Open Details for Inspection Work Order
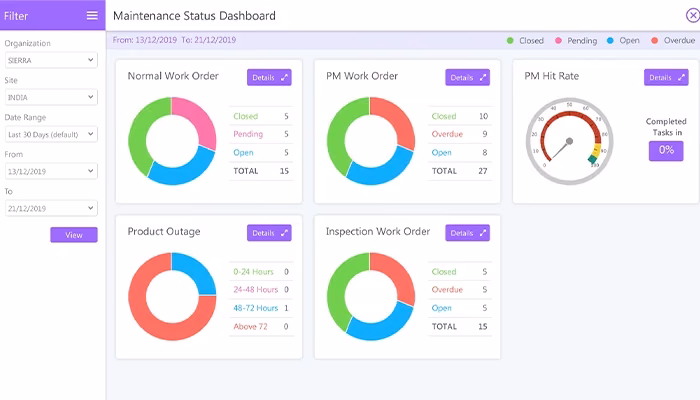Screen dimensions: 700x400 coord(467,233)
